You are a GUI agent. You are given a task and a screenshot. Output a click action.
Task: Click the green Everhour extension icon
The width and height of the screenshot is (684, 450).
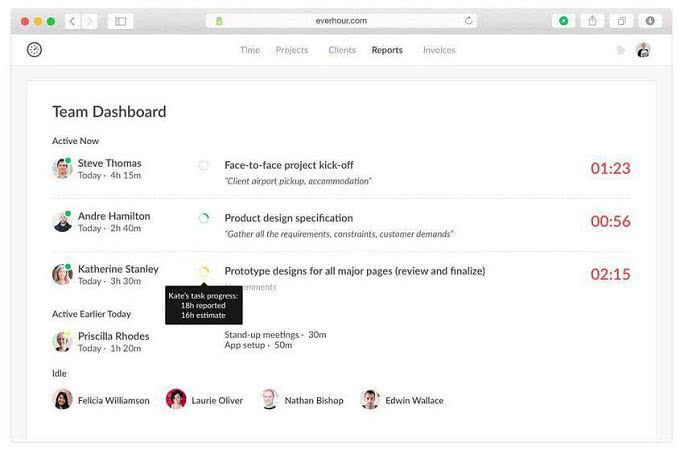tap(564, 20)
